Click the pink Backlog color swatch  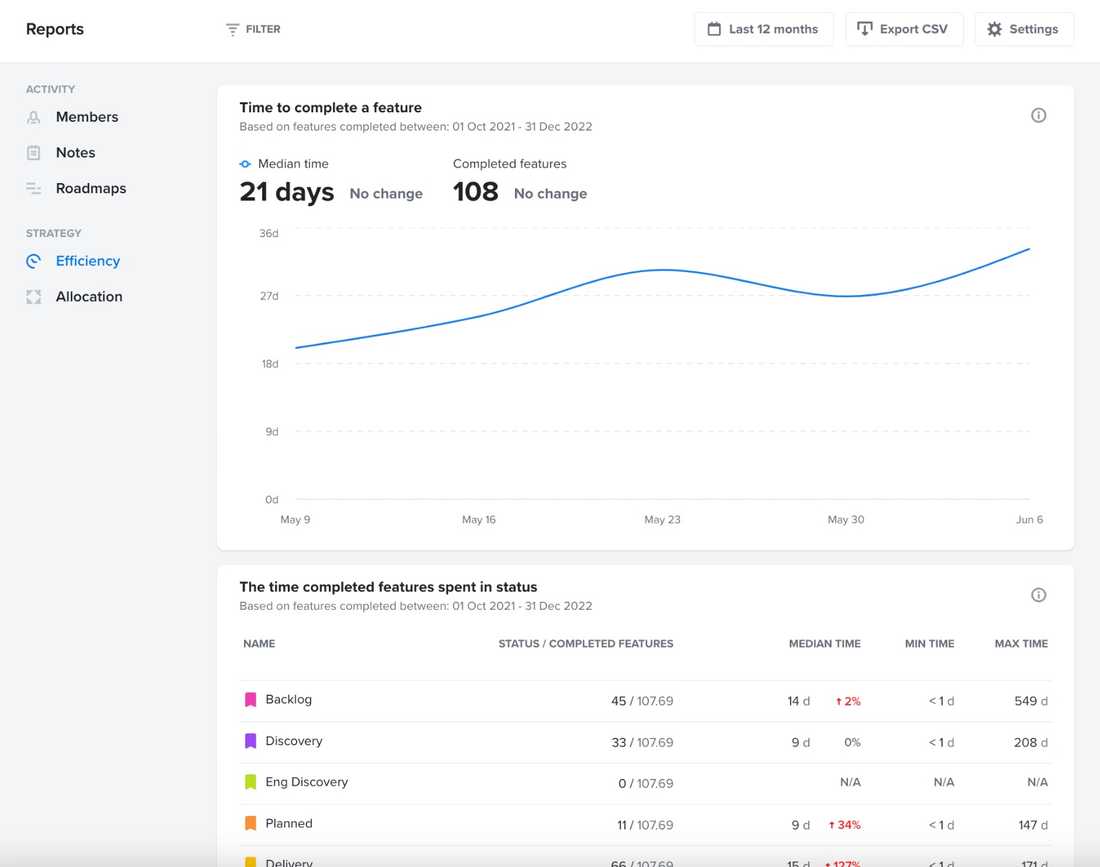point(251,699)
